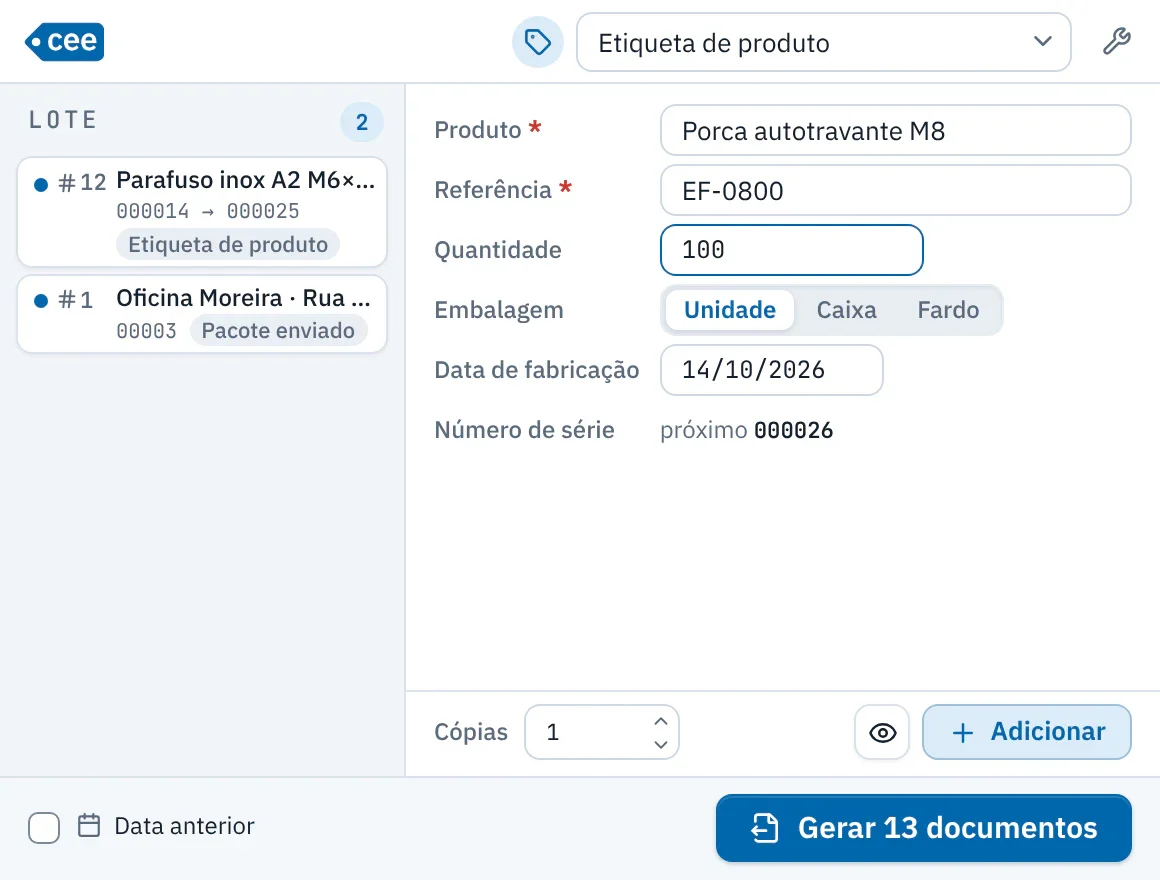Select lot item #12 Parafuso inox A2

tap(202, 211)
